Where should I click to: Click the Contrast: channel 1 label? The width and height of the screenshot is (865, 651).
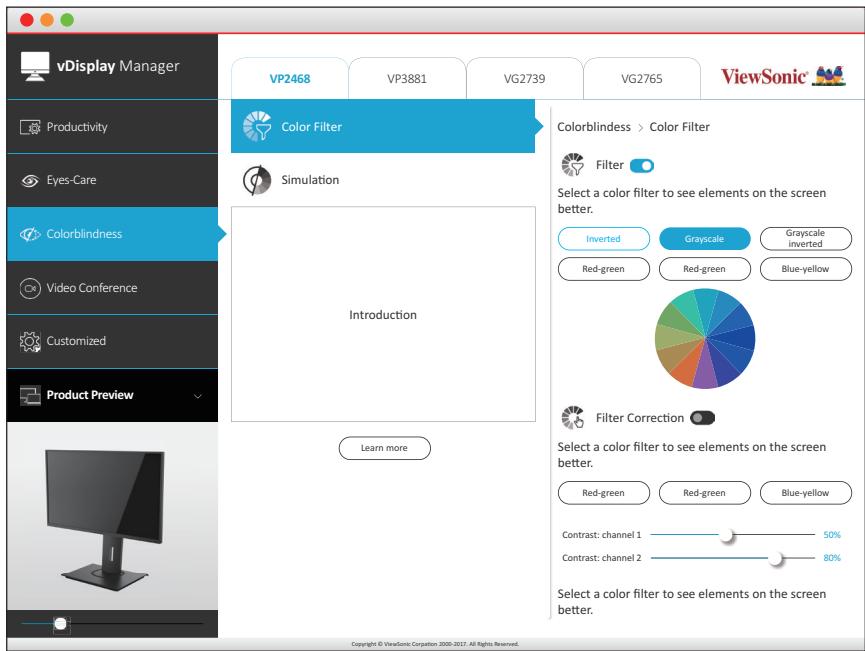point(601,535)
